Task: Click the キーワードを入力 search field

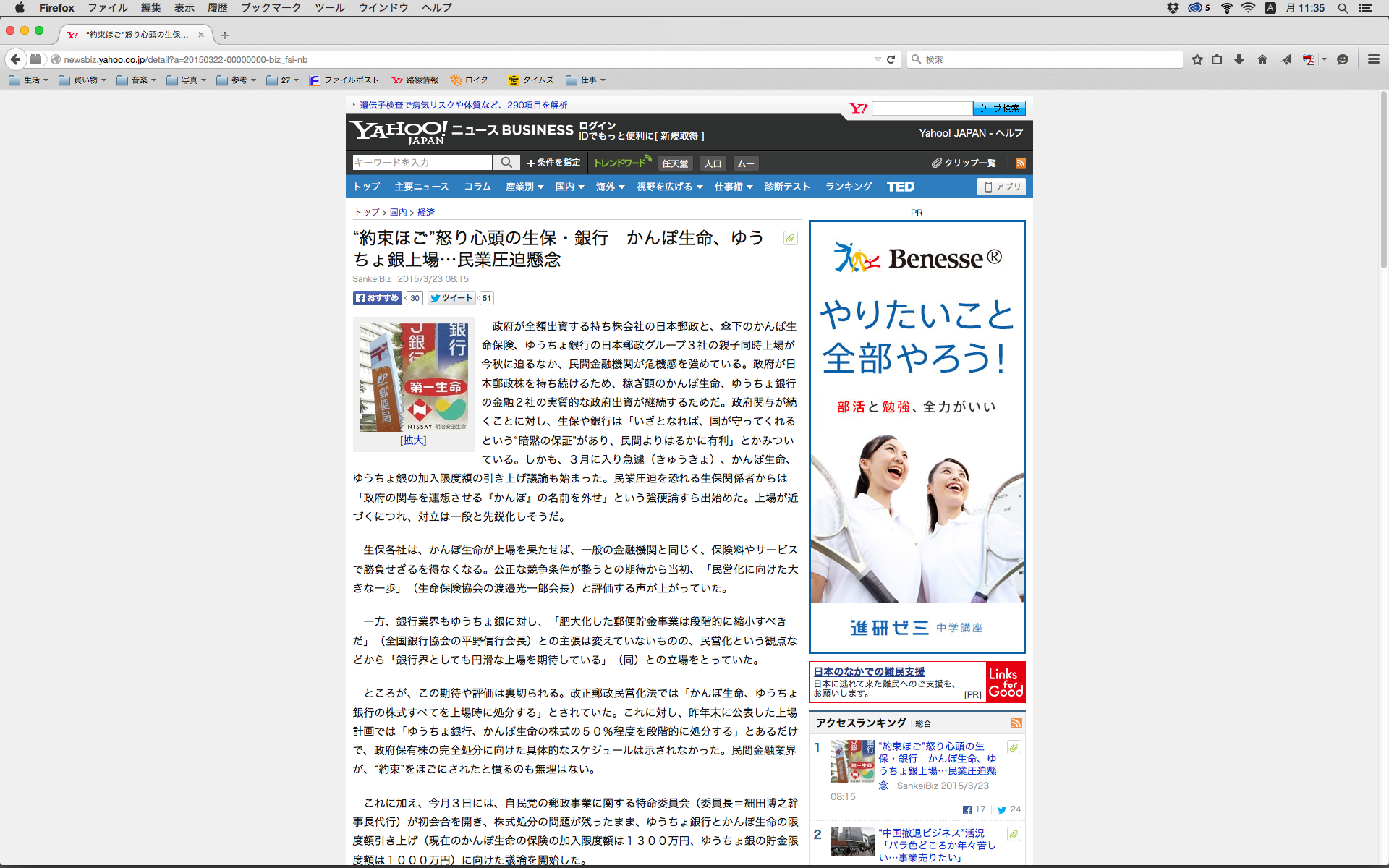Action: [x=422, y=163]
